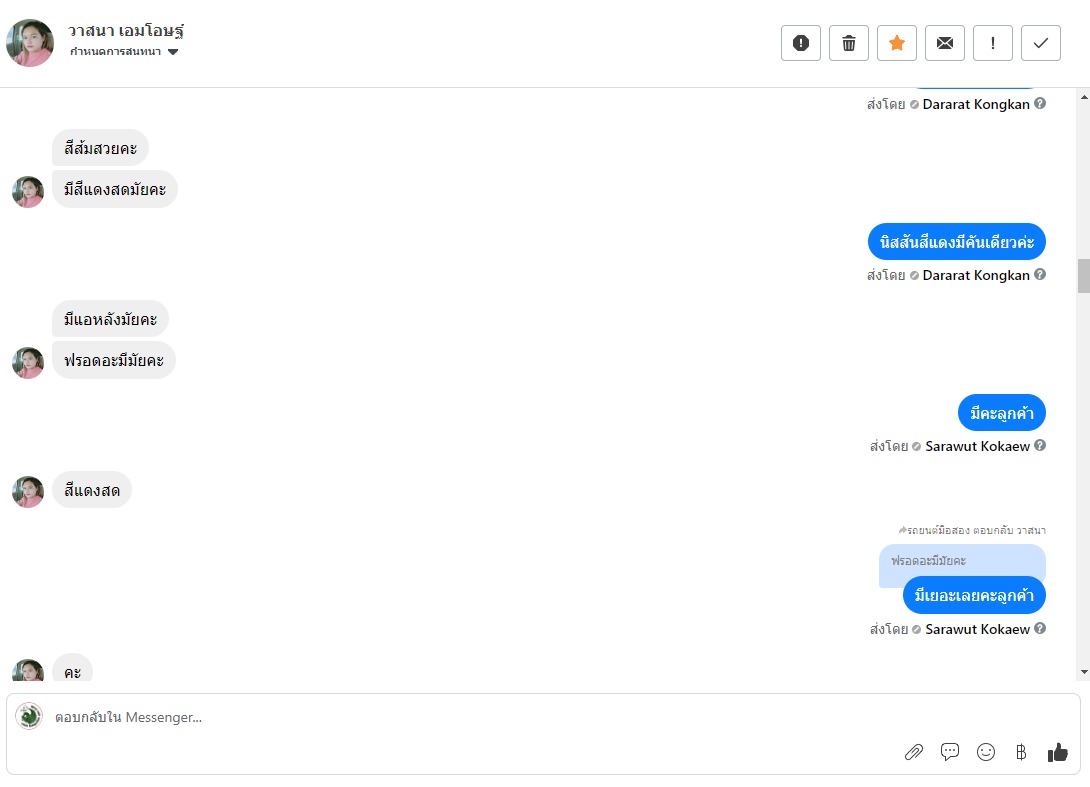Attach a file with paperclip icon
This screenshot has height=787, width=1090.
point(914,752)
